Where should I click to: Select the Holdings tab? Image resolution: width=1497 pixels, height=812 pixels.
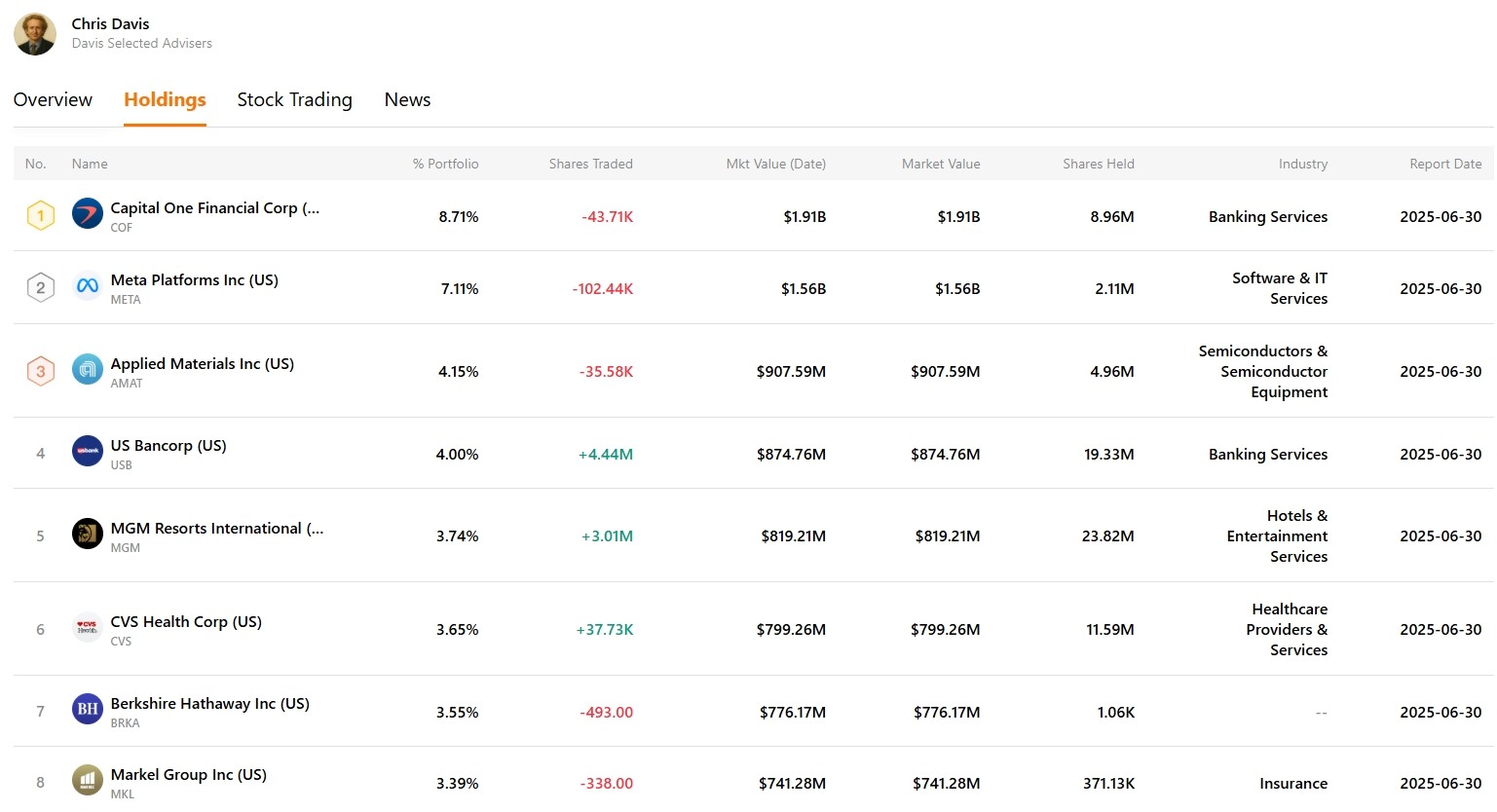pyautogui.click(x=165, y=99)
